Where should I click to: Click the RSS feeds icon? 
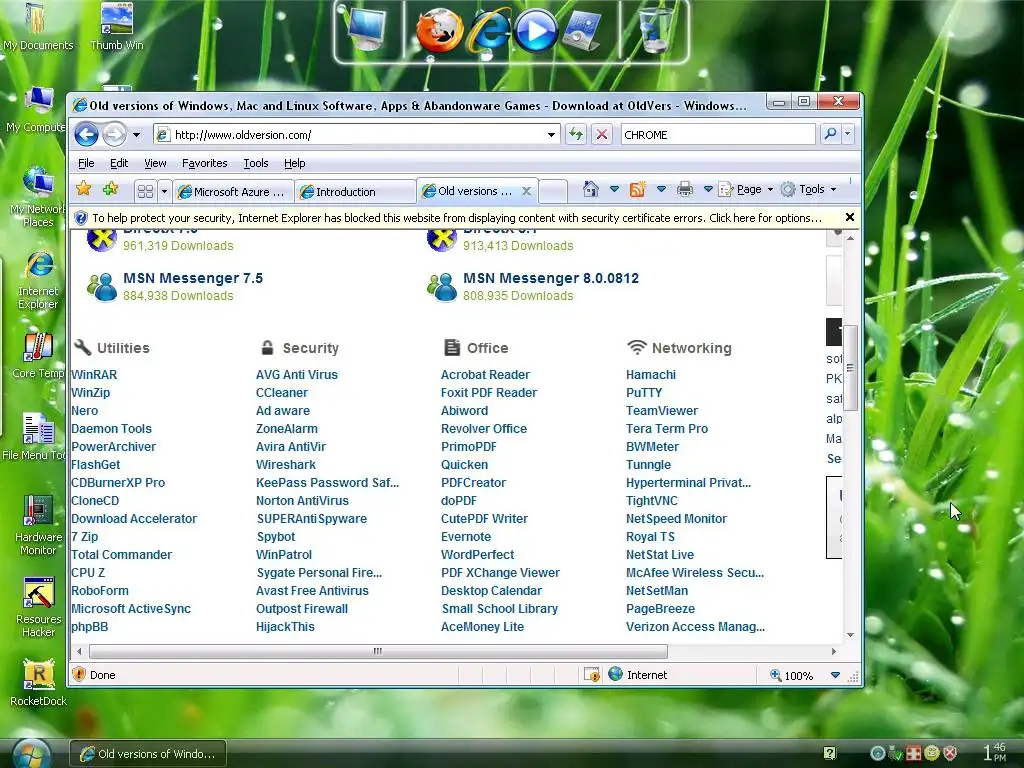637,189
